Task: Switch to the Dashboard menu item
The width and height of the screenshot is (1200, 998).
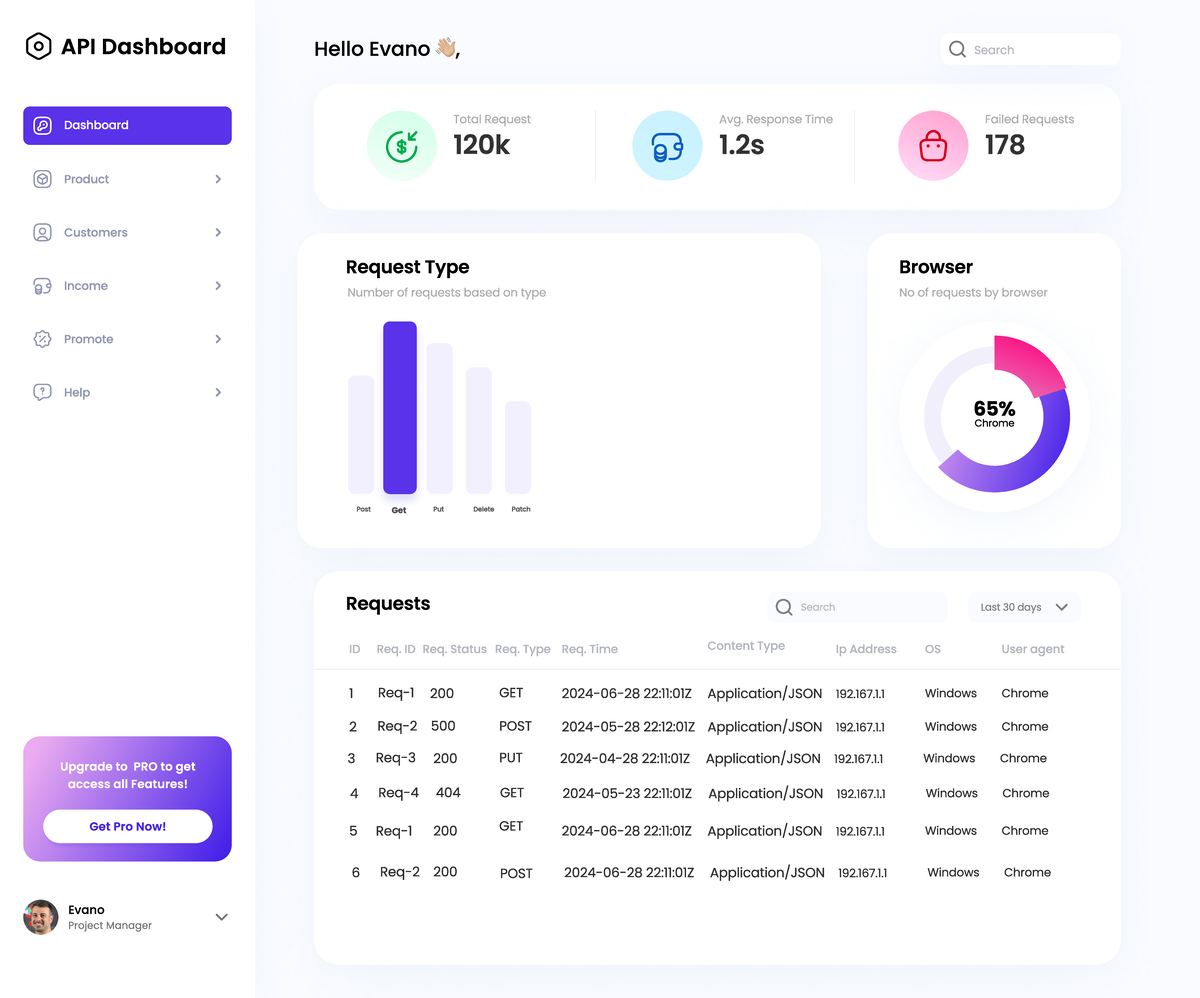Action: [x=94, y=125]
